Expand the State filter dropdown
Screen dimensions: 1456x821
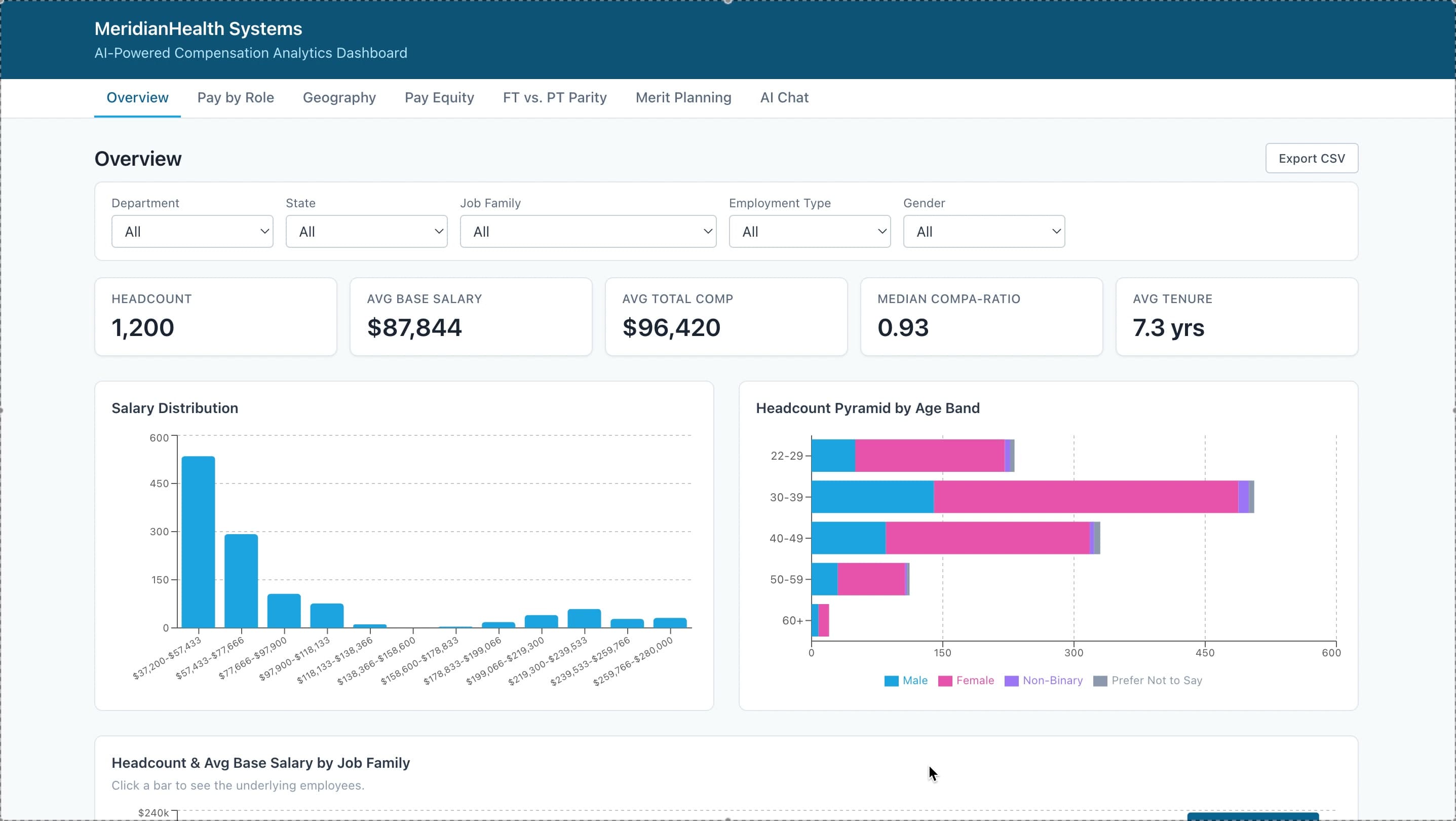(366, 231)
